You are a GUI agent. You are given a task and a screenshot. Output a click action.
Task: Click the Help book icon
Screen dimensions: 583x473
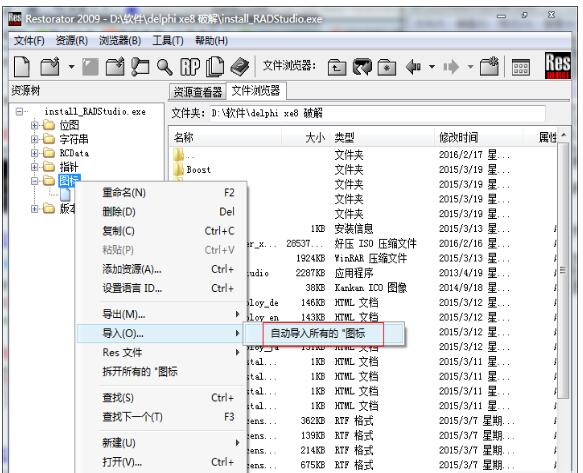point(240,67)
